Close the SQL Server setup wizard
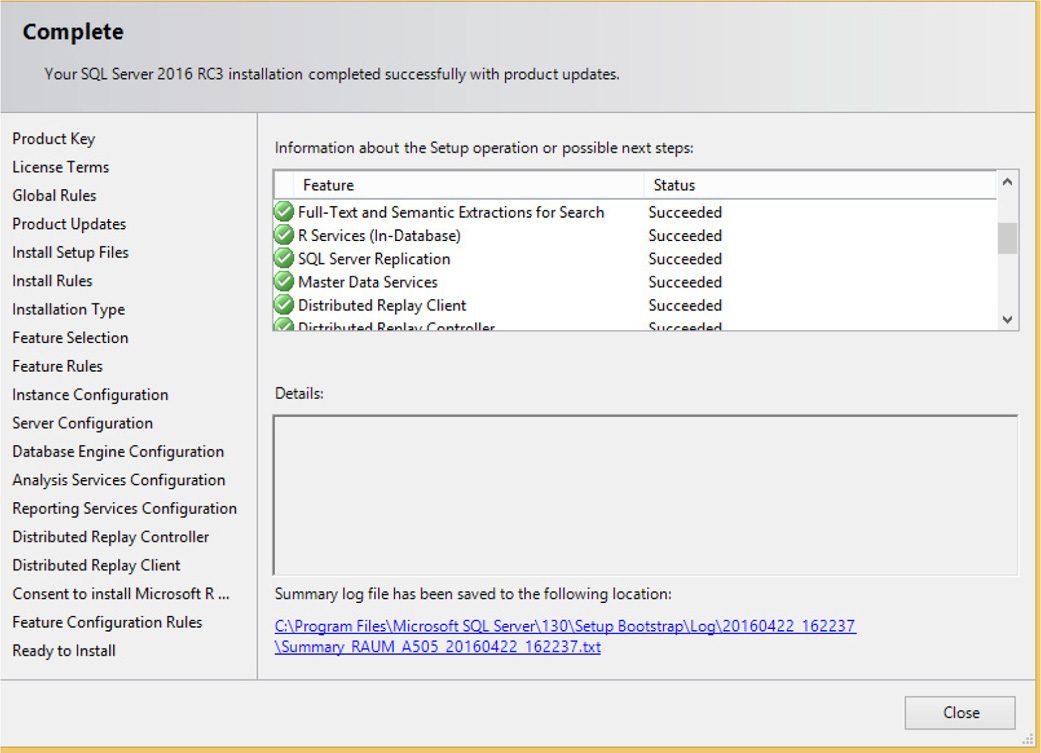 (x=960, y=712)
